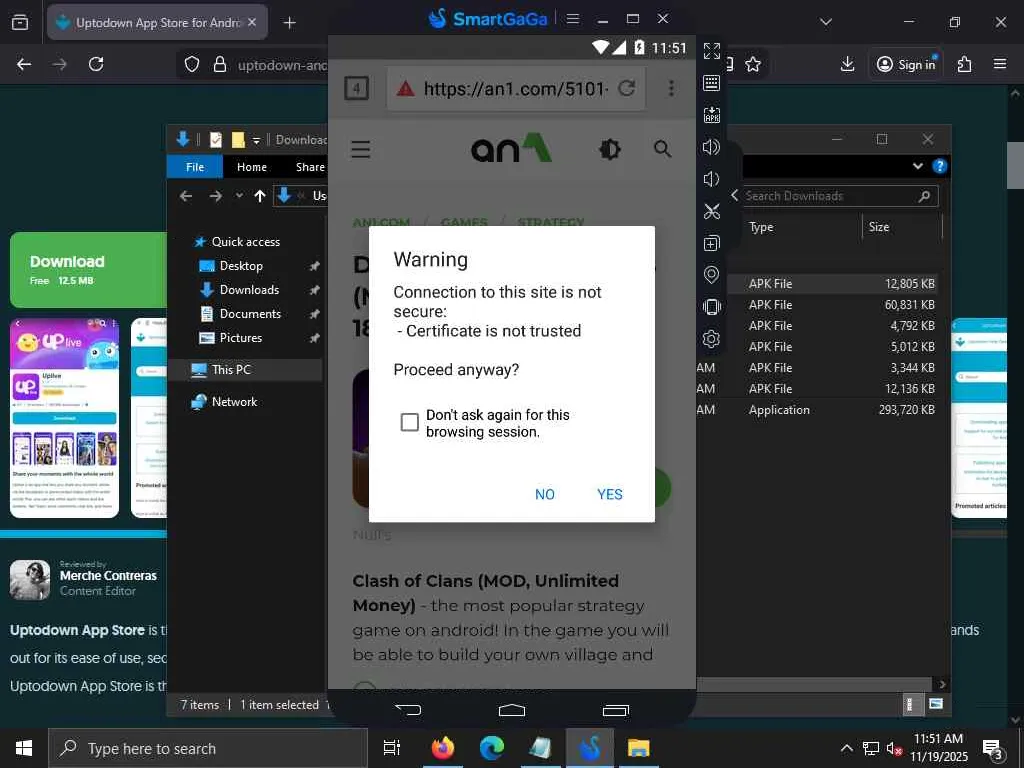Open the Firefox downloads arrow icon

[847, 64]
